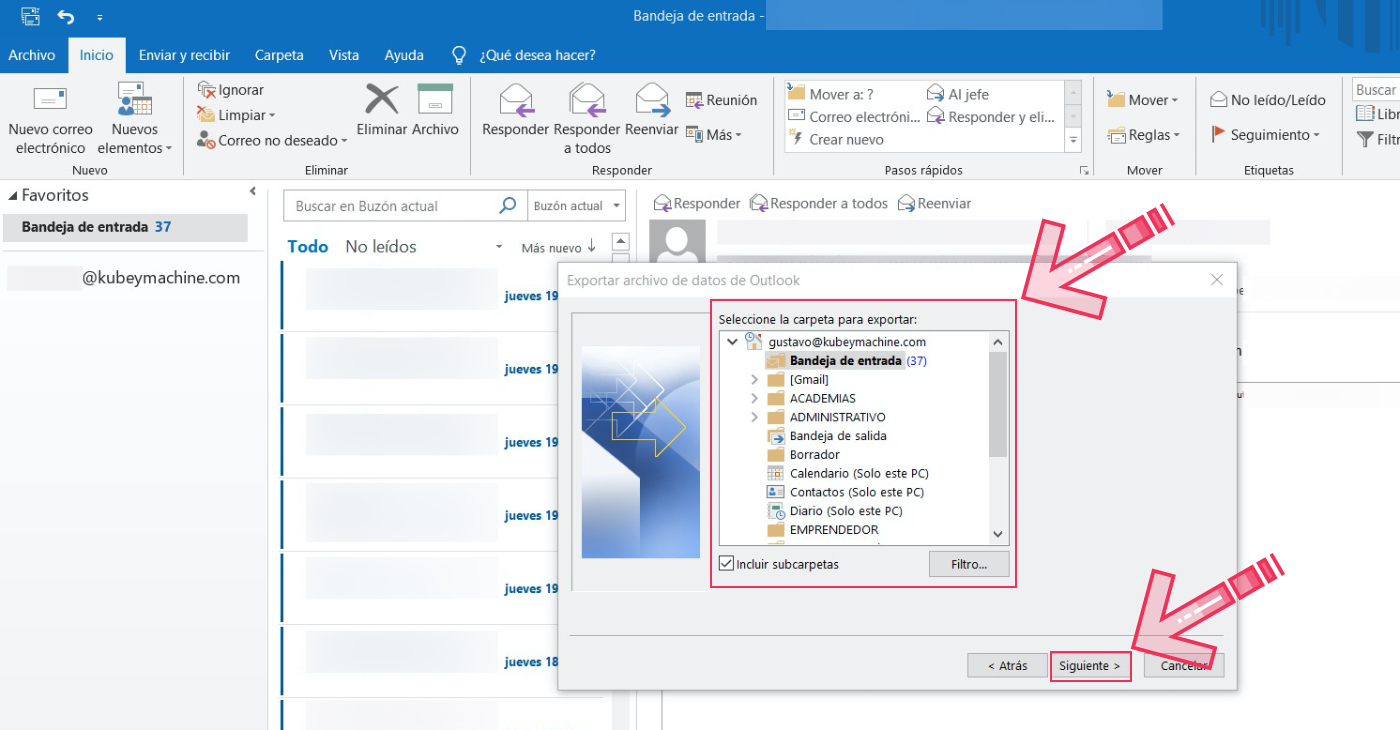Select Diario (Solo este PC)
1400x730 pixels.
coord(835,511)
